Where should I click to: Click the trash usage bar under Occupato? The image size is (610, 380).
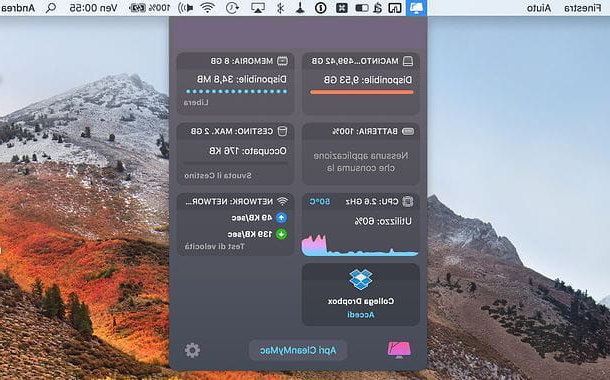coord(236,163)
